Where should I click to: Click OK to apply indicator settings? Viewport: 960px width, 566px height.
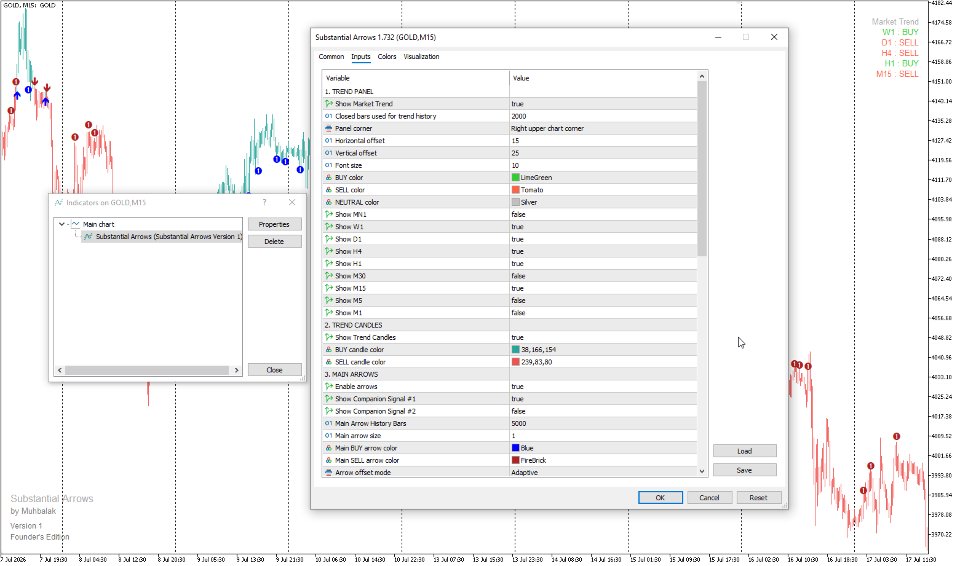coord(660,498)
